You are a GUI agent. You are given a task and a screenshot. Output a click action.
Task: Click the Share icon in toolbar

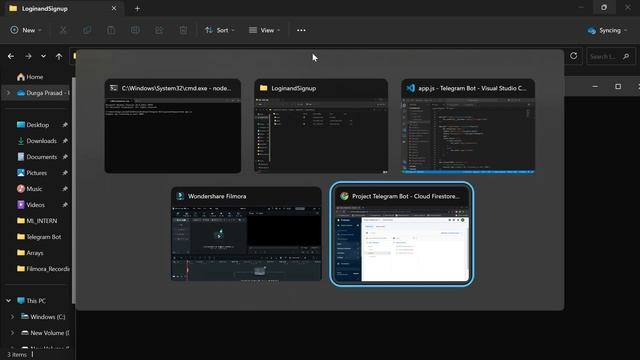tap(159, 30)
